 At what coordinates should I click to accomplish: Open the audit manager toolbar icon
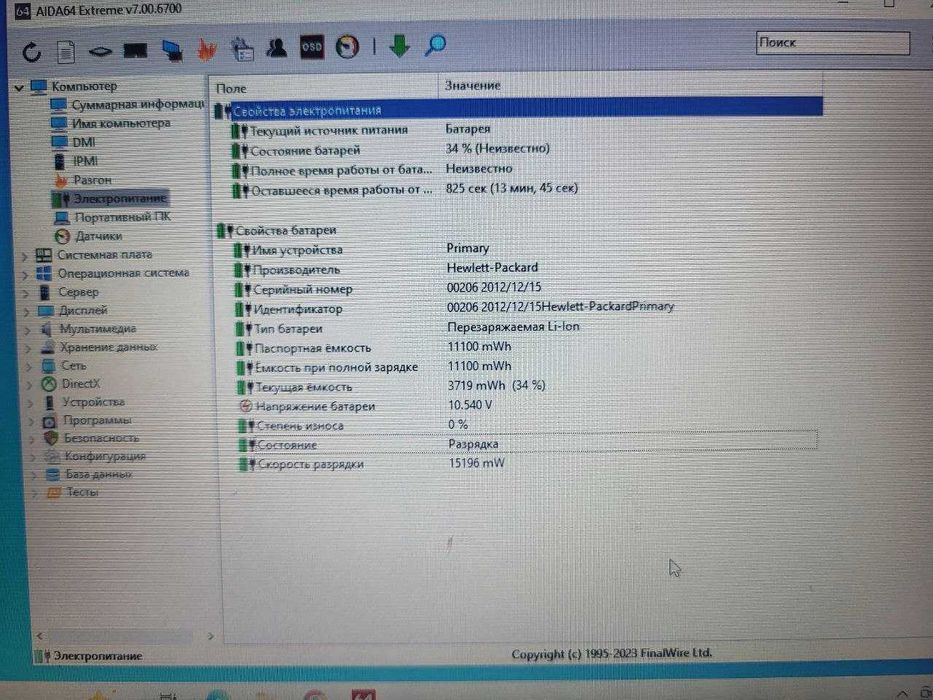(242, 49)
